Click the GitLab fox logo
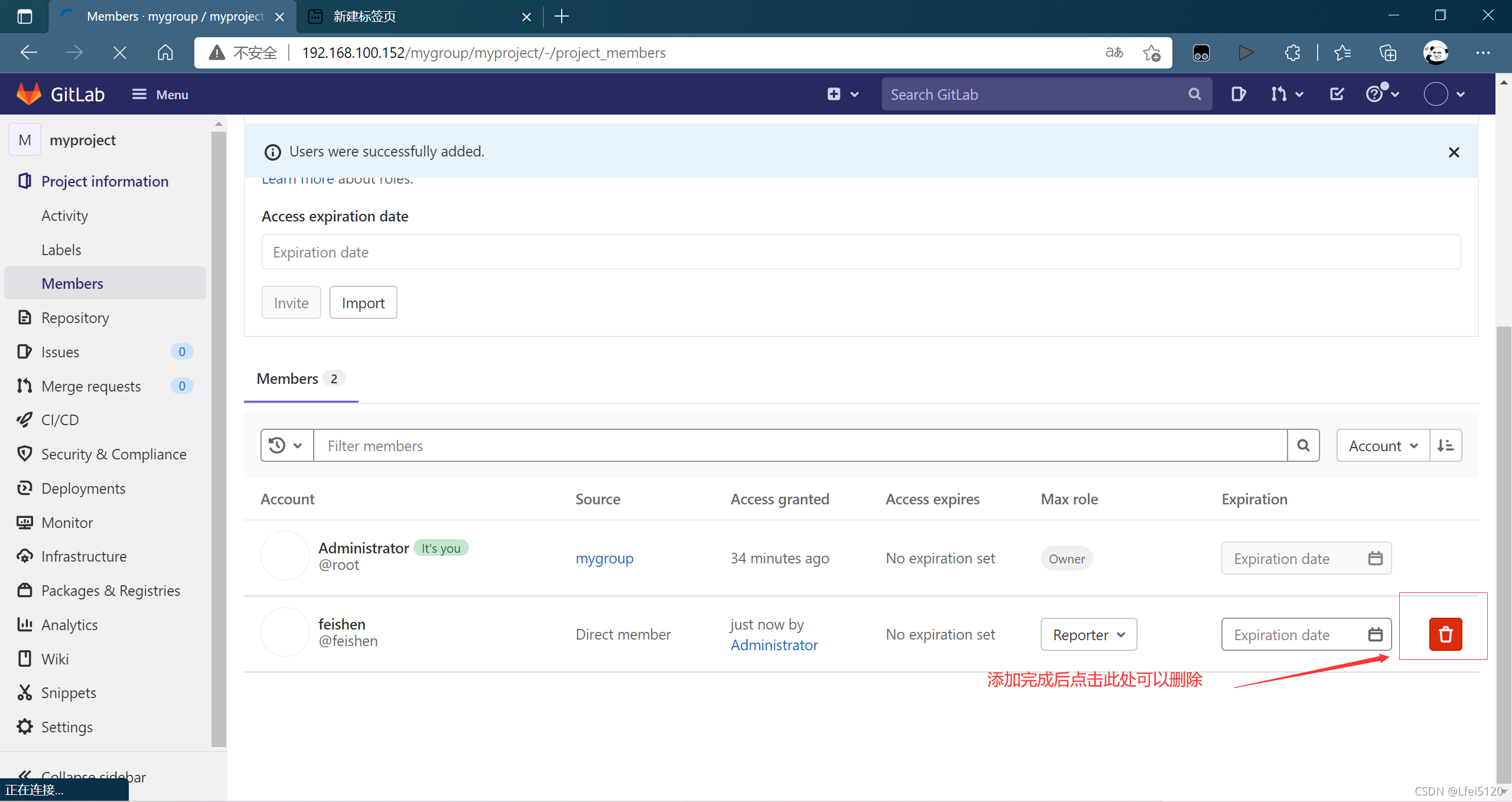 tap(28, 94)
